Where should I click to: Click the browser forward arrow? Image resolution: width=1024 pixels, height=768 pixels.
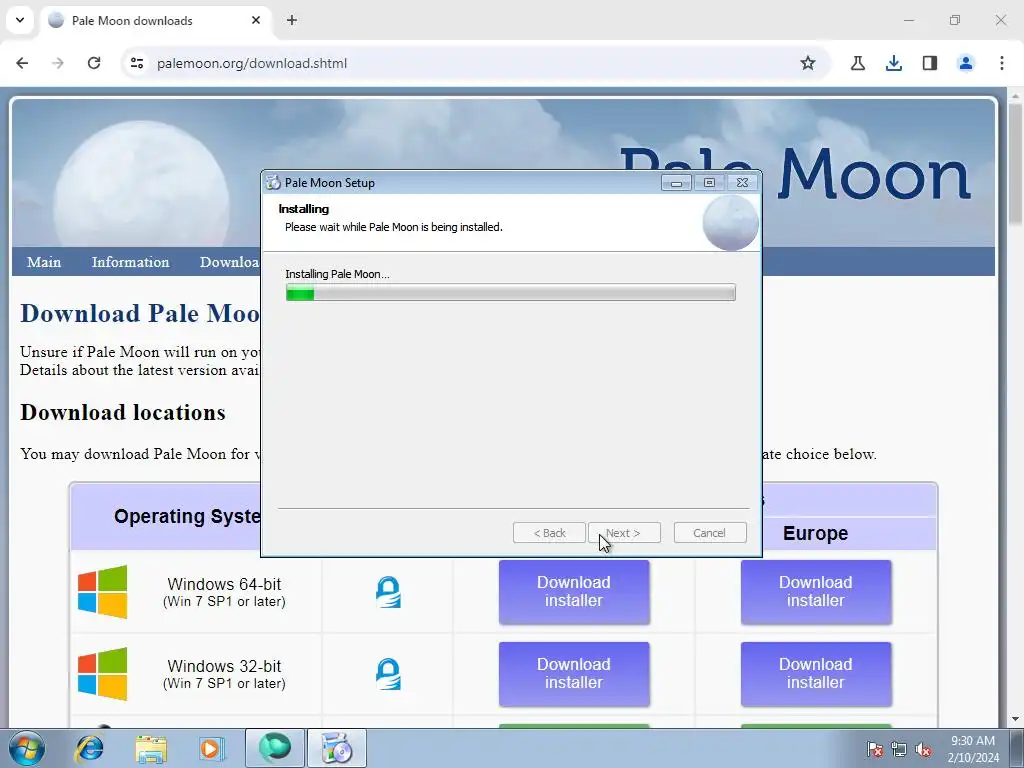pos(58,63)
